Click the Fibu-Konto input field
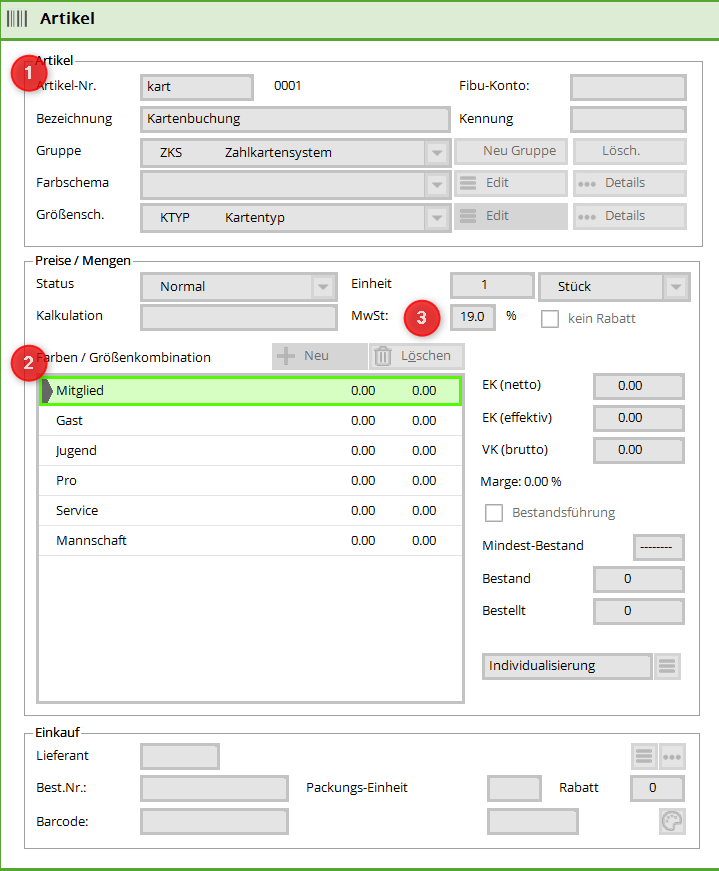The image size is (719, 871). 628,87
